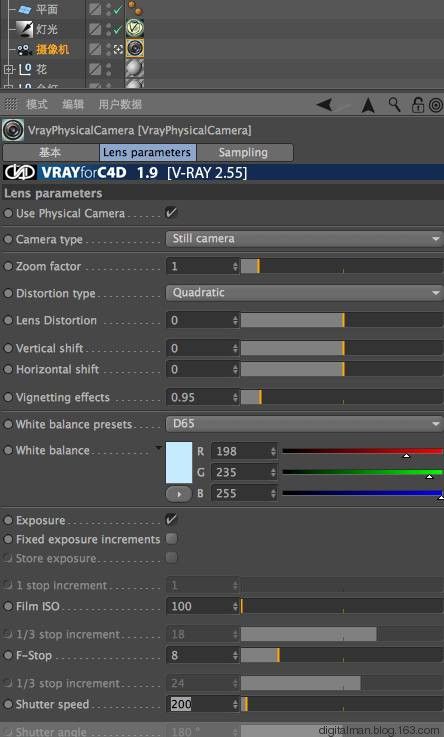Select 平面 object name in tree
444x737 pixels.
[x=47, y=9]
